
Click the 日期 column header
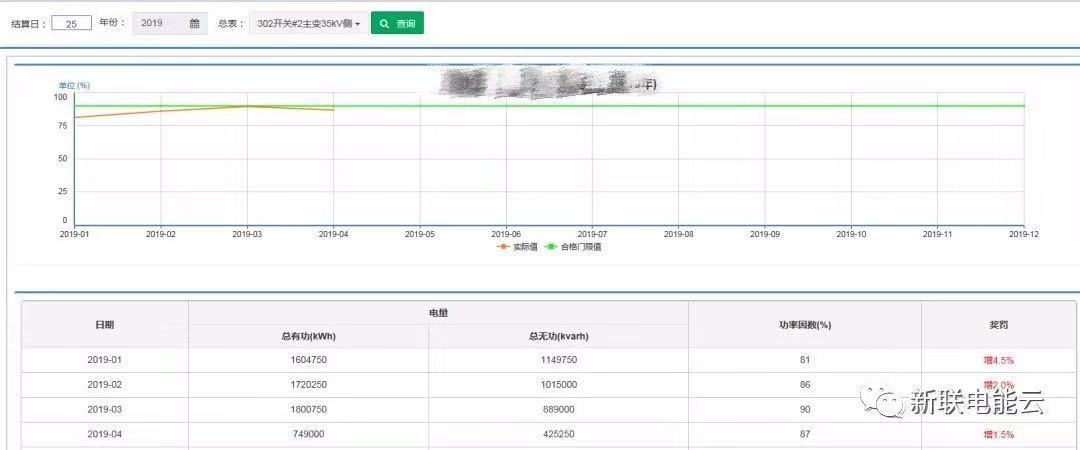click(x=105, y=325)
